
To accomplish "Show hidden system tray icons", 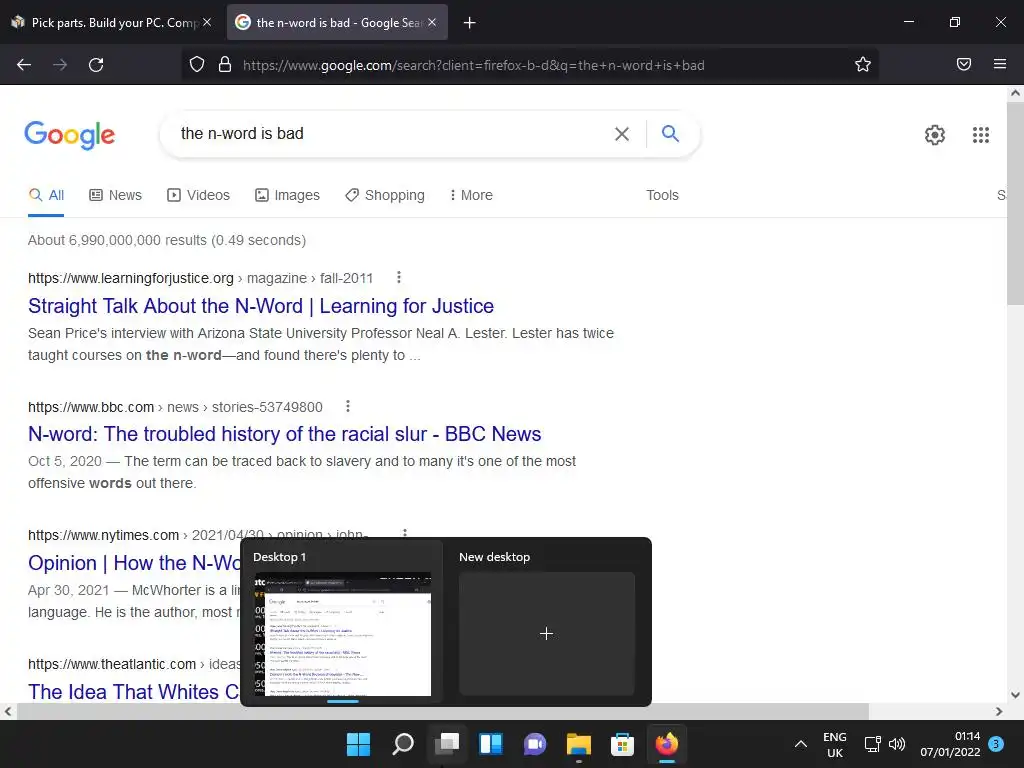I will coord(801,744).
